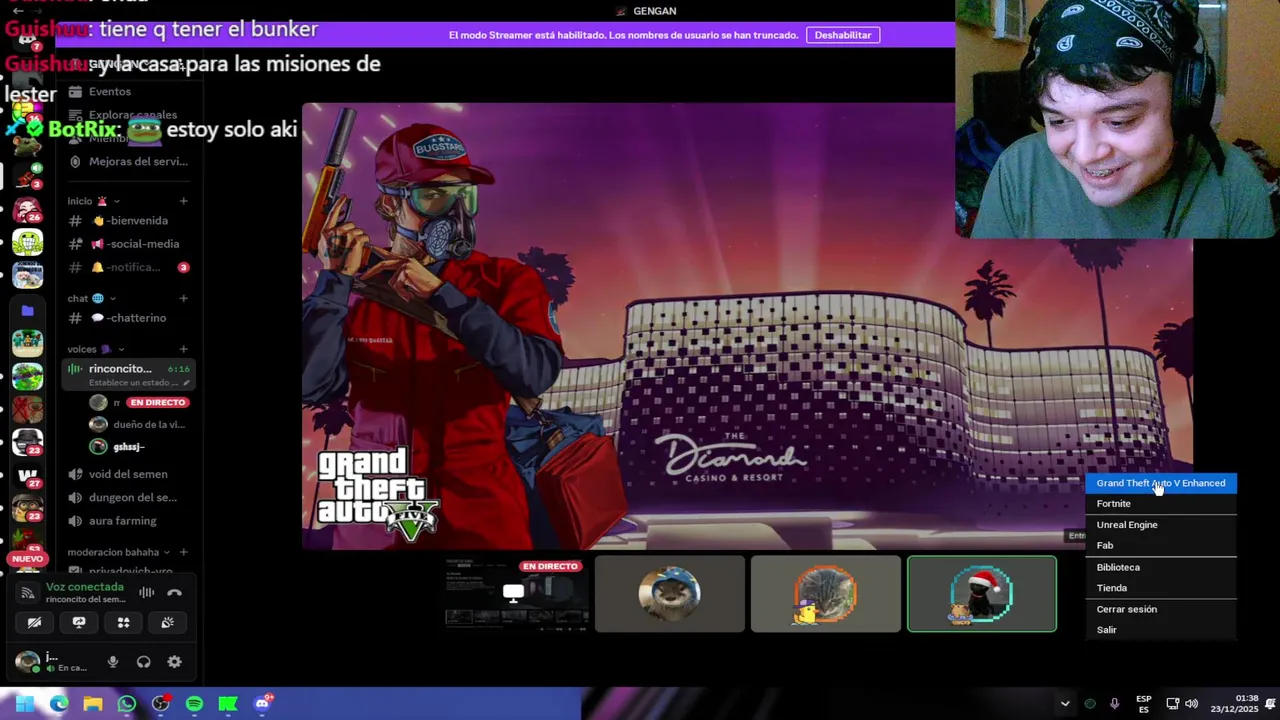Click the share screen button

point(79,622)
